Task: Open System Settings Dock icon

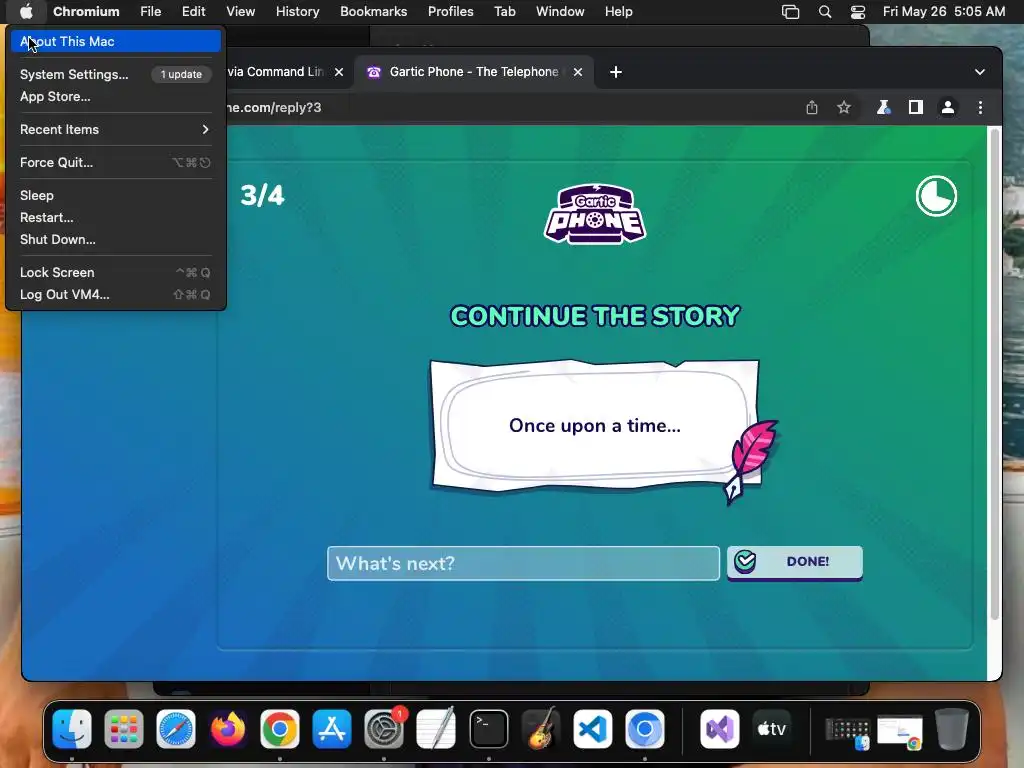Action: pyautogui.click(x=384, y=729)
